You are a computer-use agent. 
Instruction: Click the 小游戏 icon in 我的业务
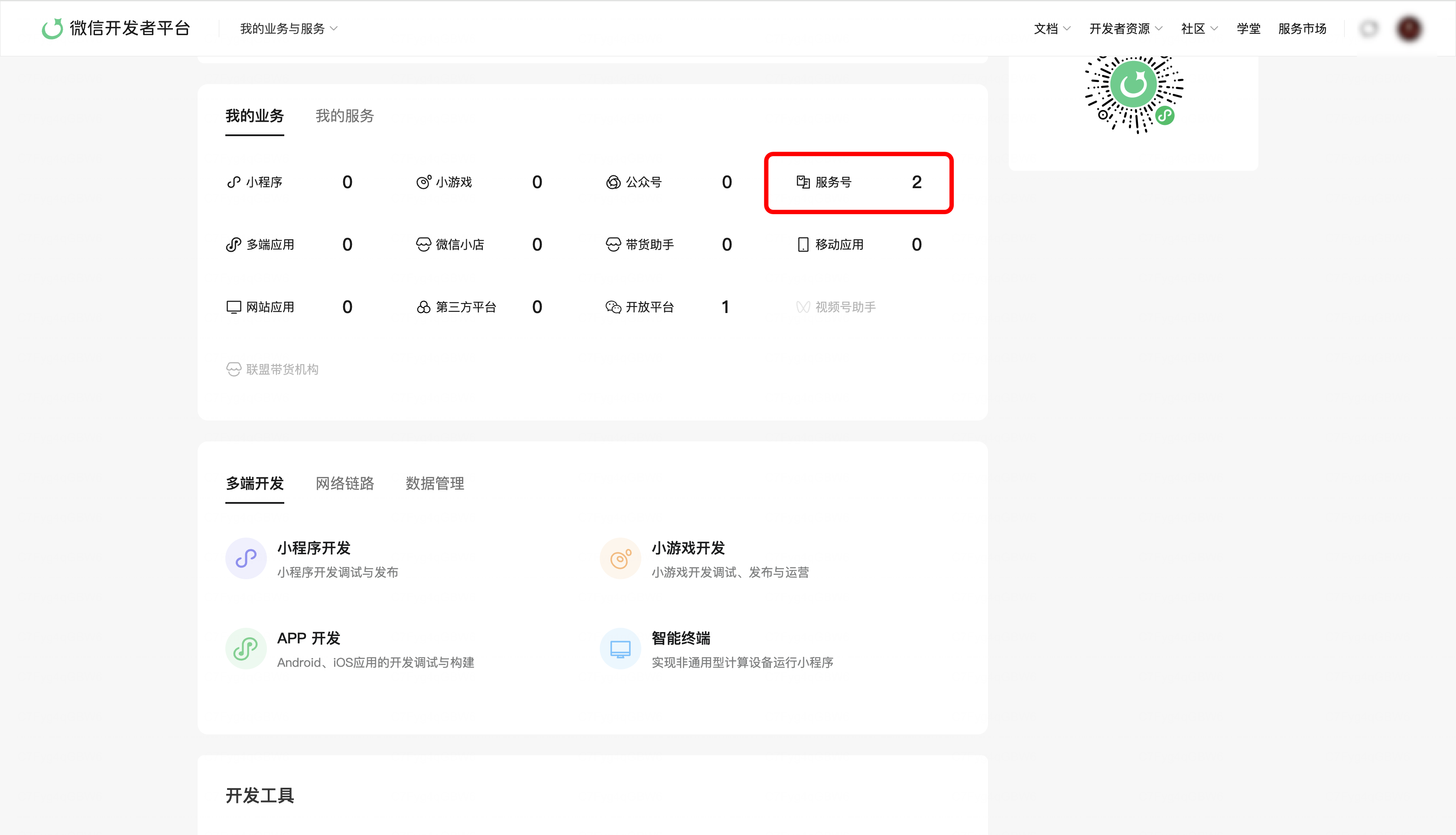pyautogui.click(x=424, y=183)
